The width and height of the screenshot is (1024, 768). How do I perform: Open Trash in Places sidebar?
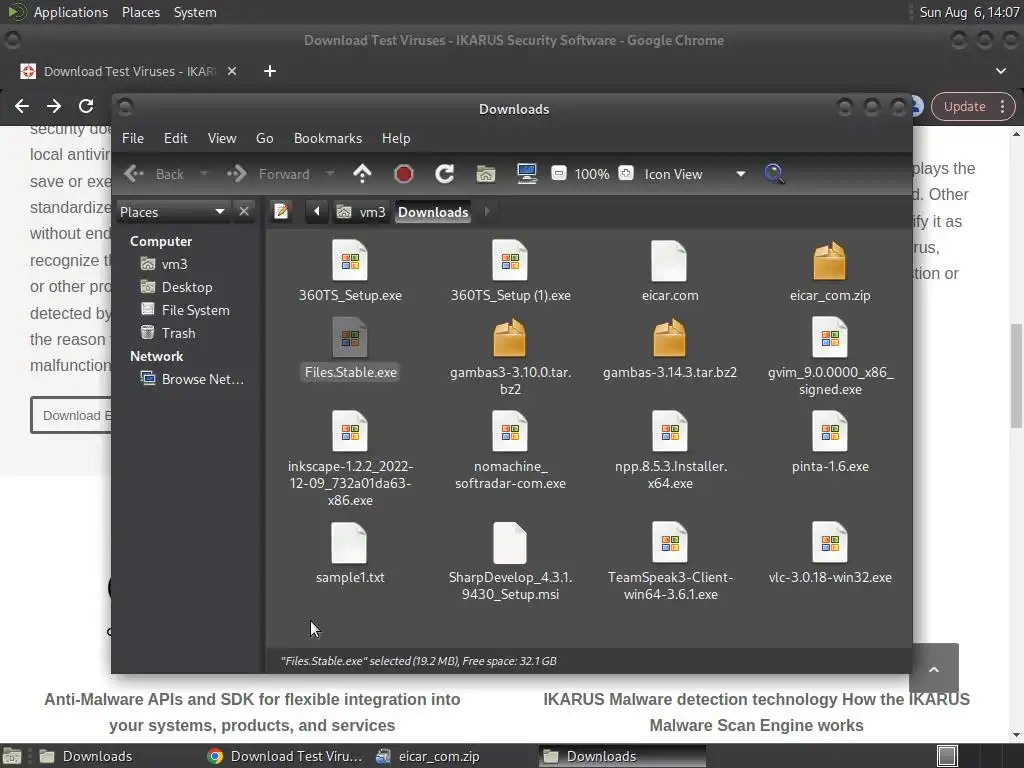pos(168,333)
